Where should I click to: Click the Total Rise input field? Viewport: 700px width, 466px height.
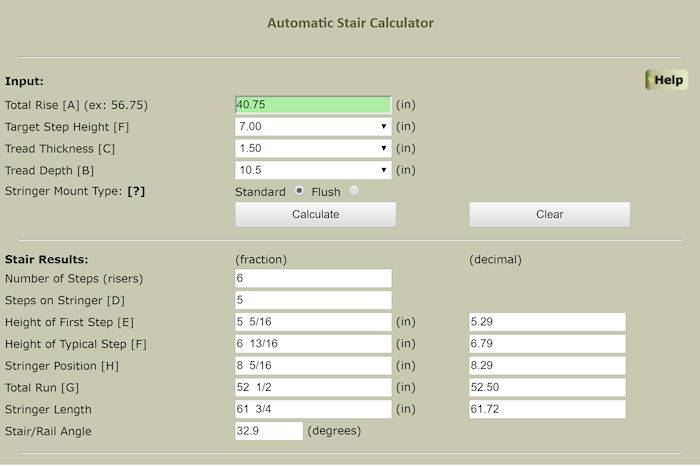click(312, 105)
